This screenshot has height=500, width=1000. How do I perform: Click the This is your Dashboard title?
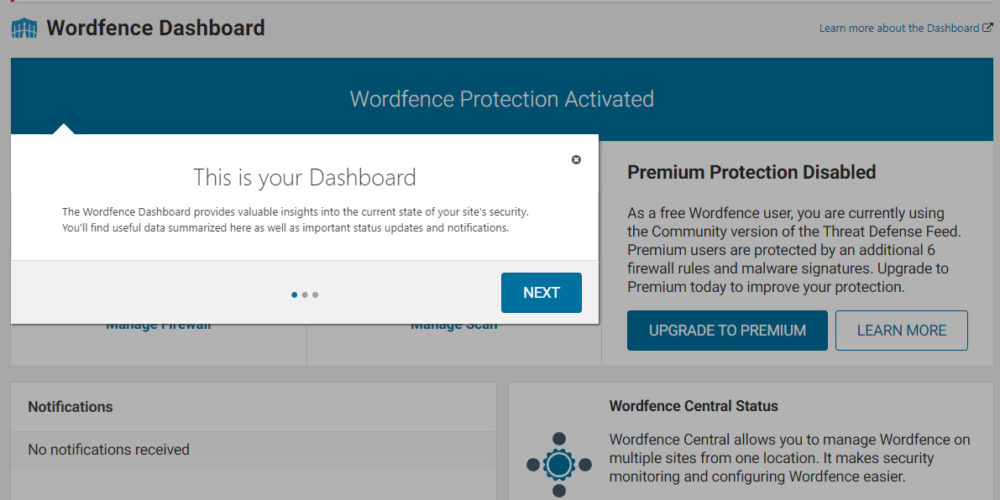tap(304, 178)
